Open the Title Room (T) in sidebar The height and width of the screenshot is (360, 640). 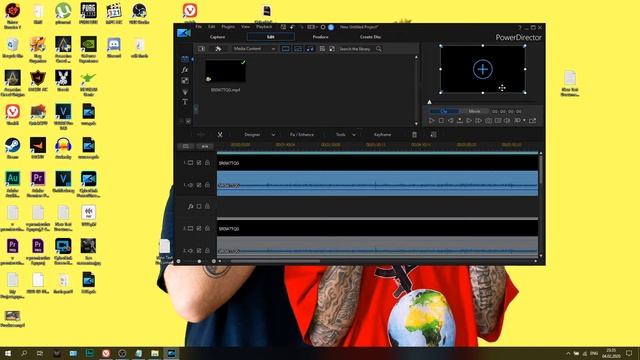pyautogui.click(x=185, y=102)
